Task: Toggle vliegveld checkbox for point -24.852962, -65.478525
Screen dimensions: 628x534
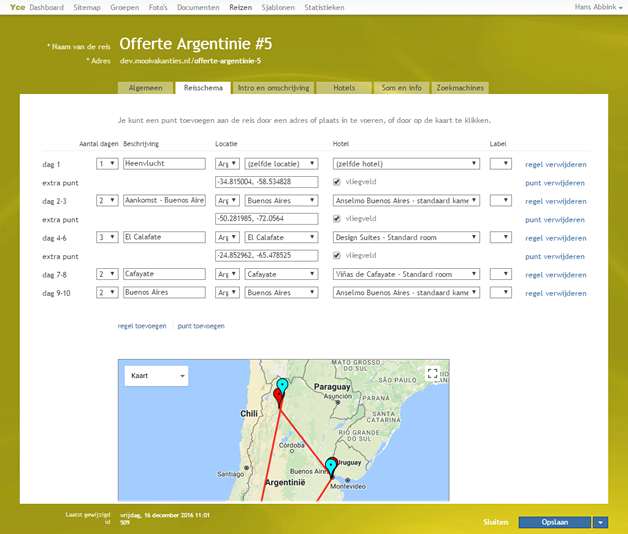Action: click(337, 256)
